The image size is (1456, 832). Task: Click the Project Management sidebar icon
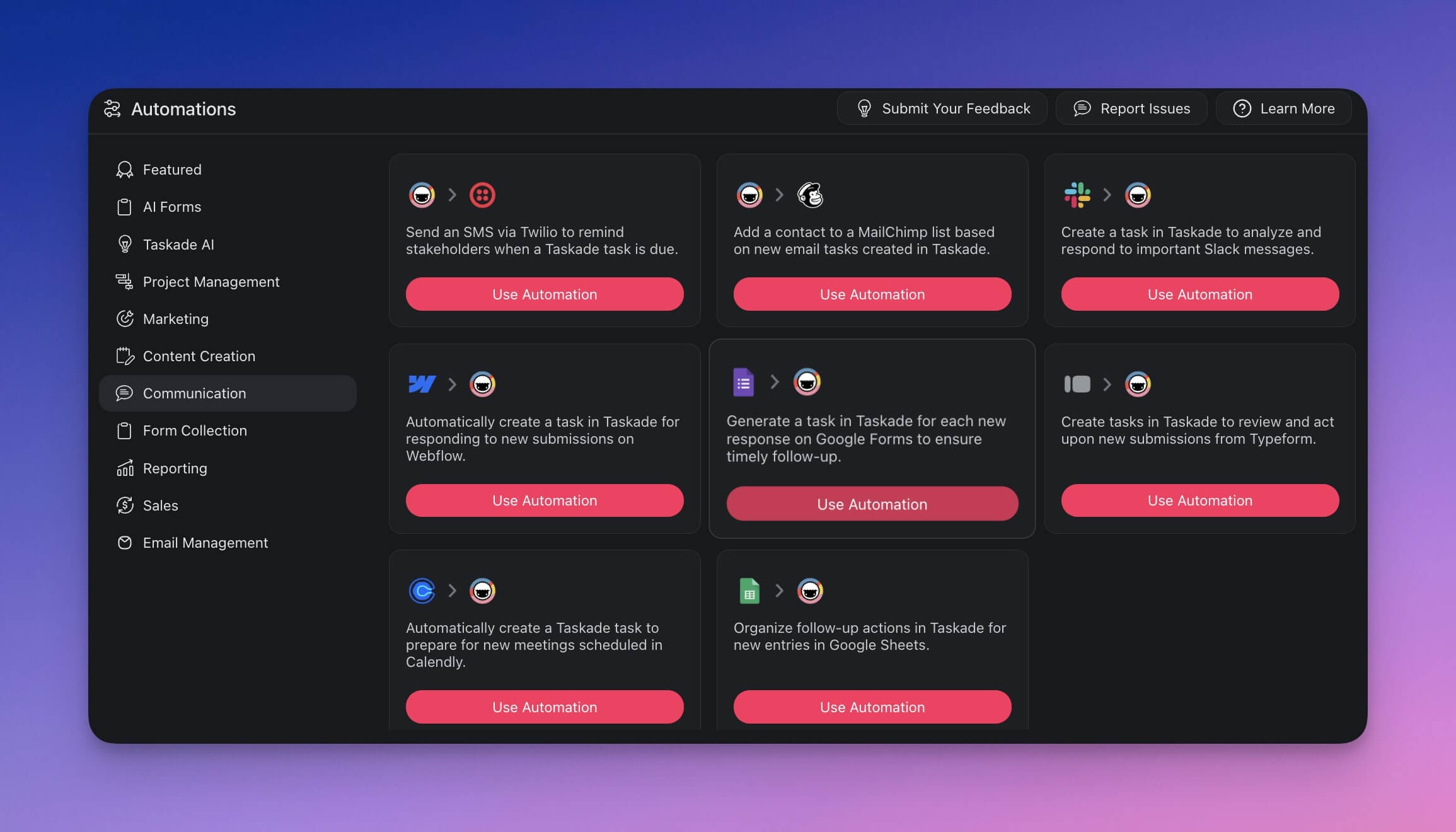124,282
